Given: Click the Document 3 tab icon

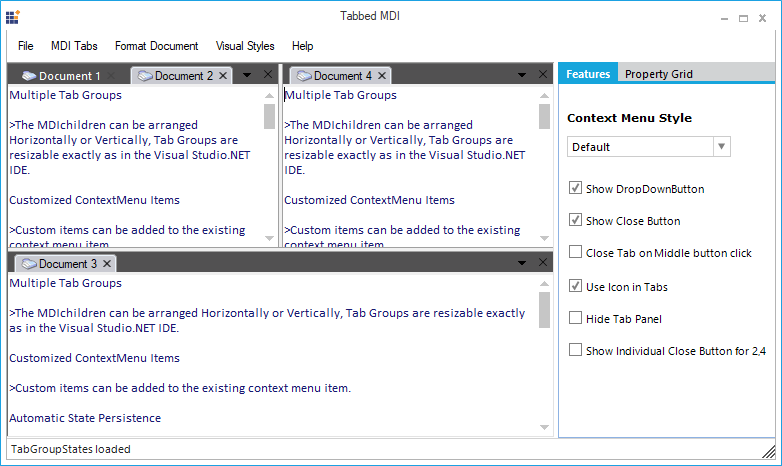Looking at the screenshot, I should click(x=29, y=263).
